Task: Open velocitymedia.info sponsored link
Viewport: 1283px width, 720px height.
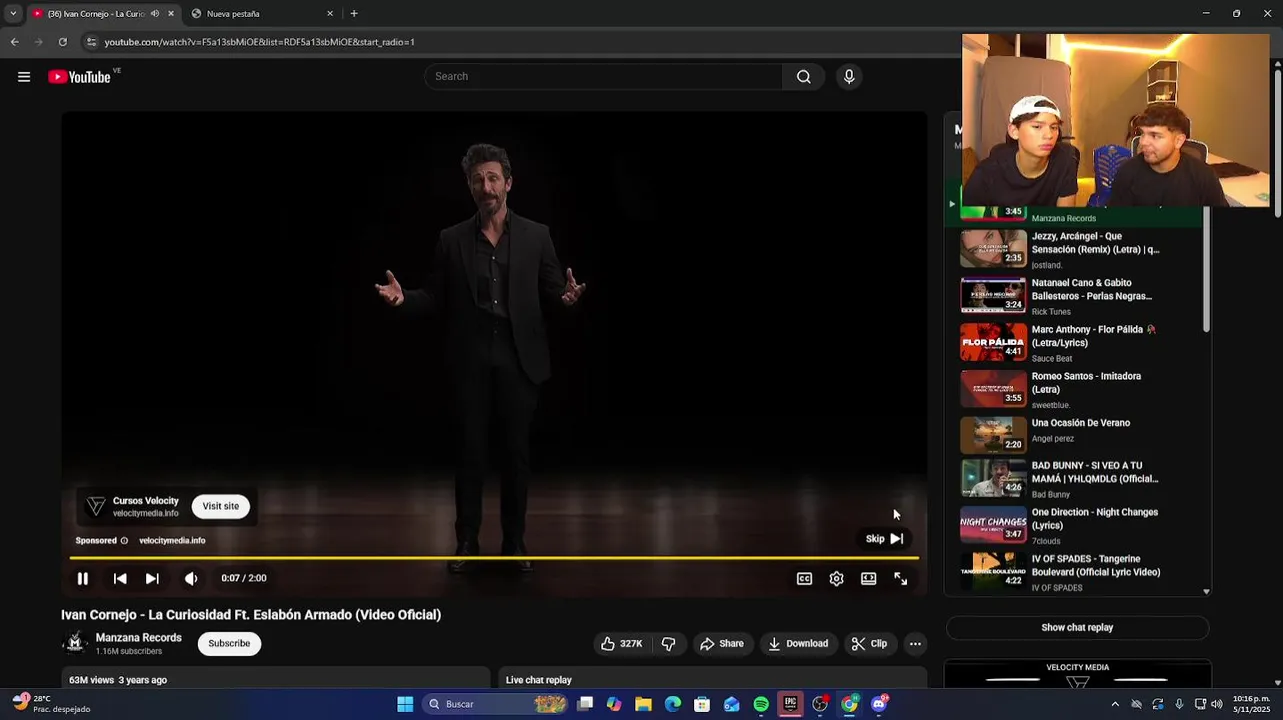Action: [172, 540]
